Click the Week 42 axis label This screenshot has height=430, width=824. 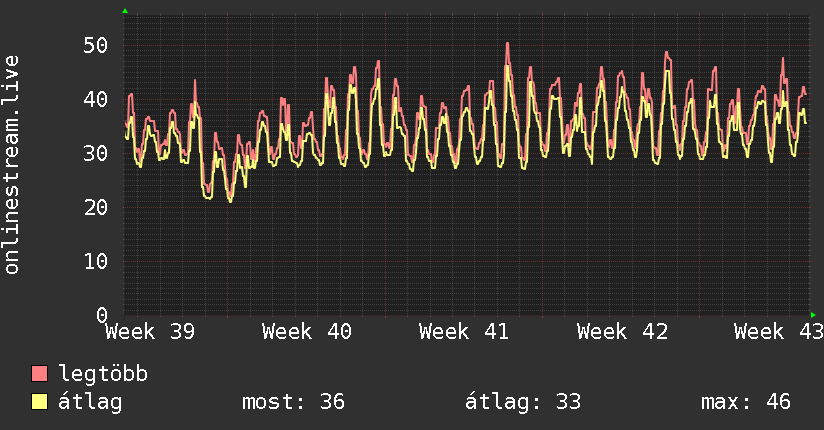click(x=622, y=332)
